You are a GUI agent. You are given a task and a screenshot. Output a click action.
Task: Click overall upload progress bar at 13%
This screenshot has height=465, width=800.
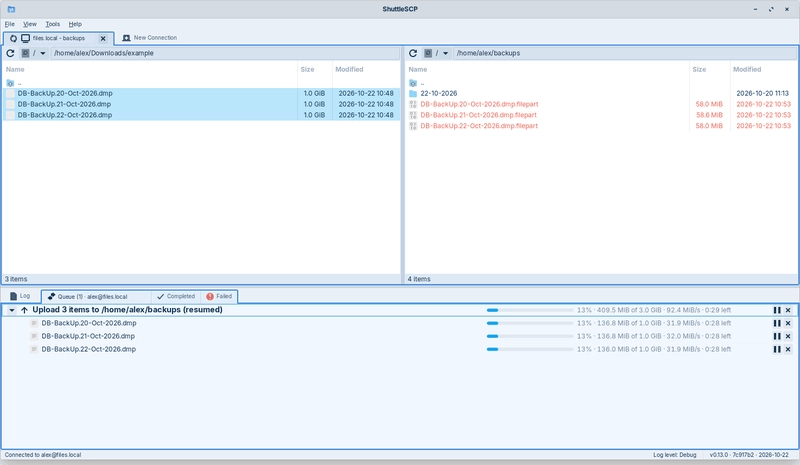tap(530, 310)
